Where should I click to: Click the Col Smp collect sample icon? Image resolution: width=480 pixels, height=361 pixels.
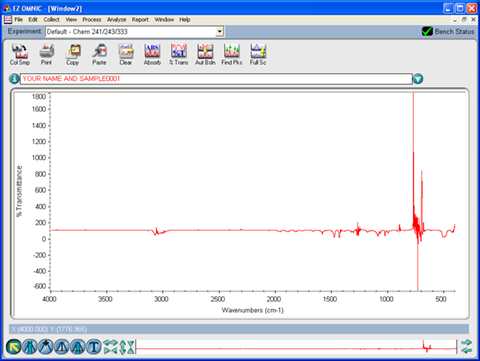pyautogui.click(x=20, y=54)
